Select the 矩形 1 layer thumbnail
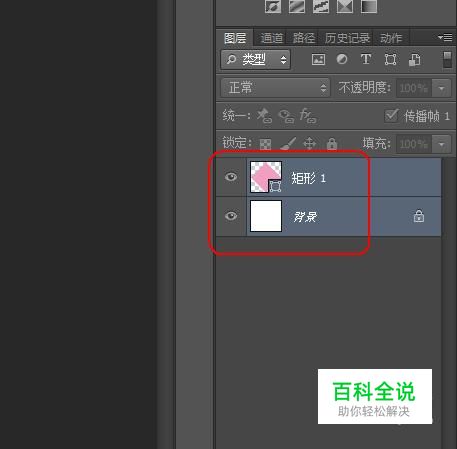457x449 pixels. [266, 177]
